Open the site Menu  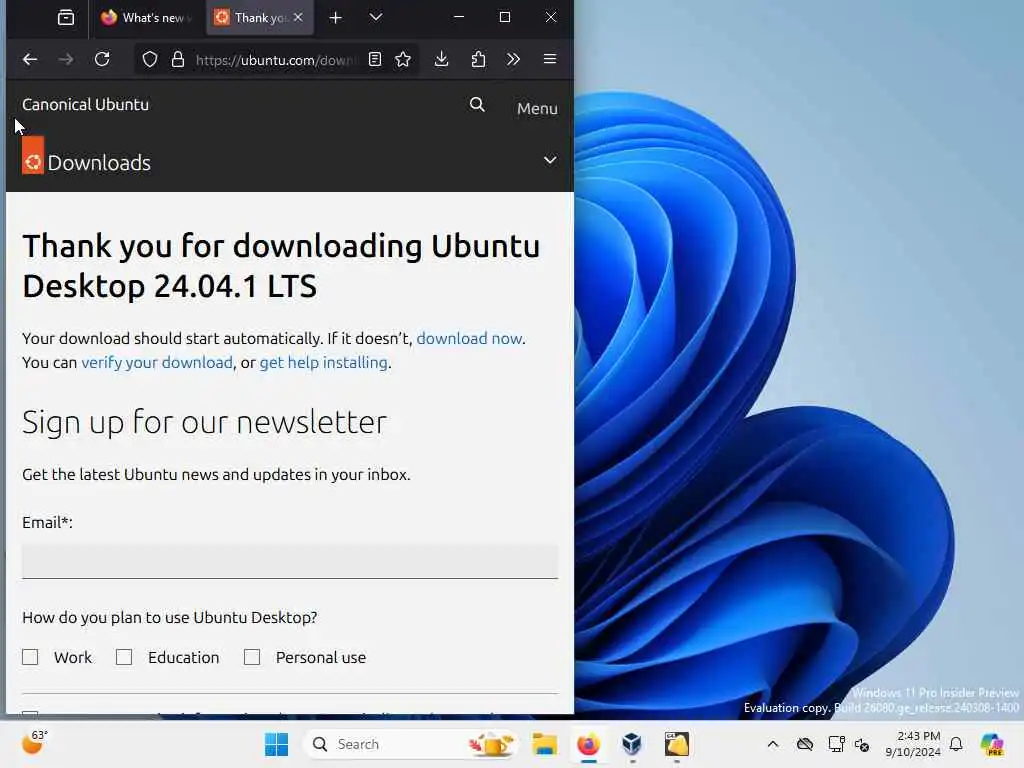[537, 108]
